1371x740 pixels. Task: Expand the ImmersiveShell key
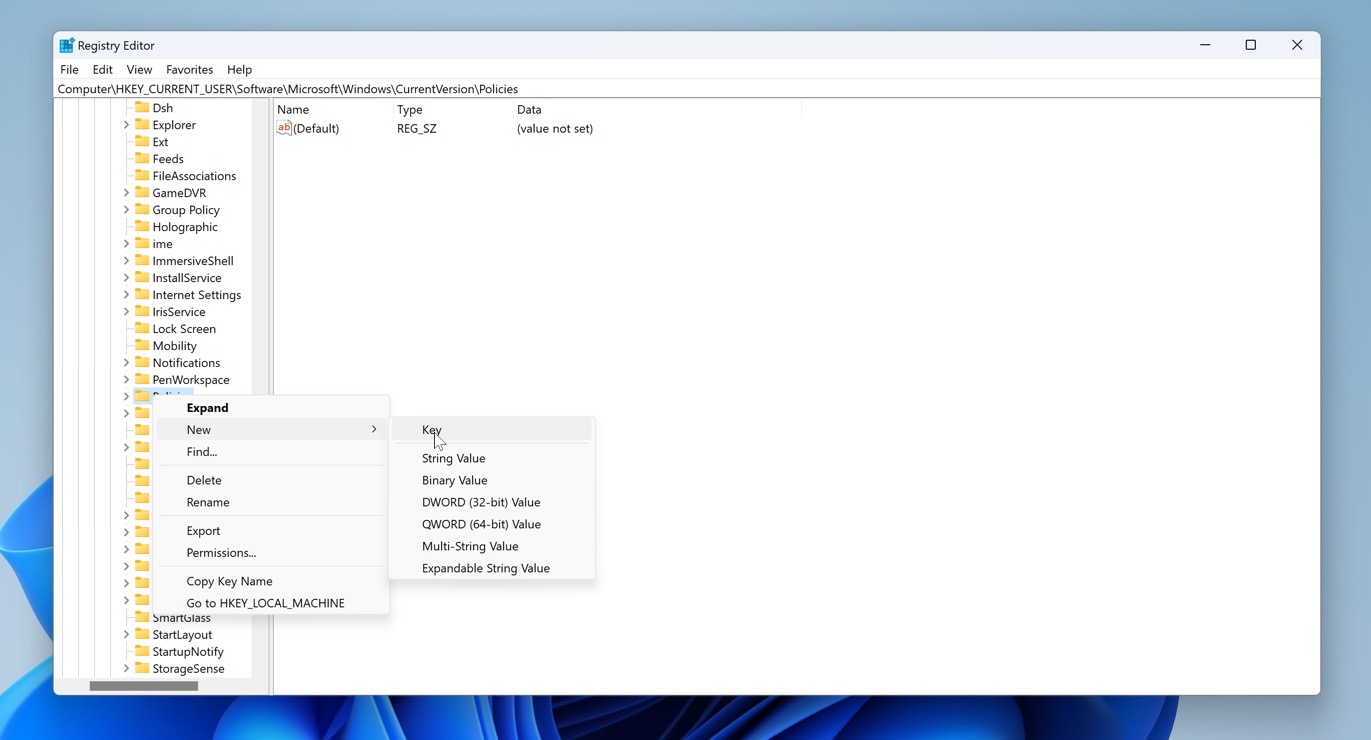126,261
